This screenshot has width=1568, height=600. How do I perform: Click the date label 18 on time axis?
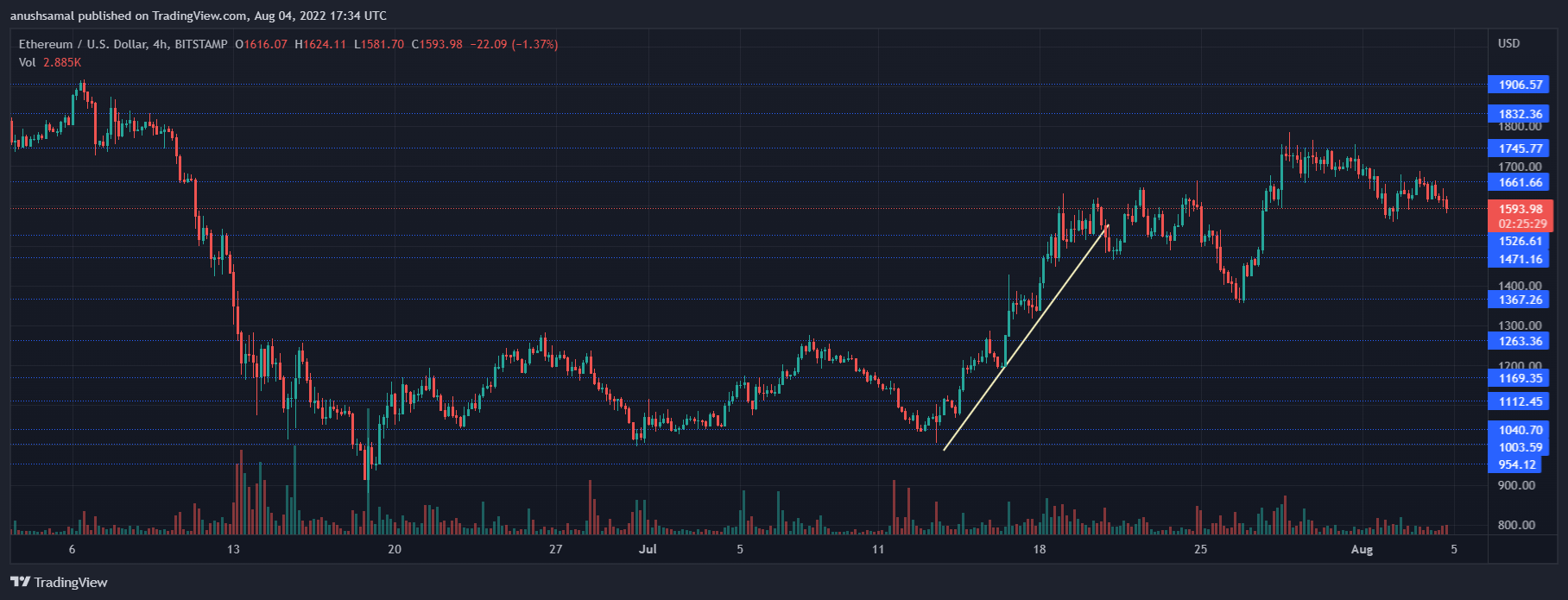coord(1039,549)
